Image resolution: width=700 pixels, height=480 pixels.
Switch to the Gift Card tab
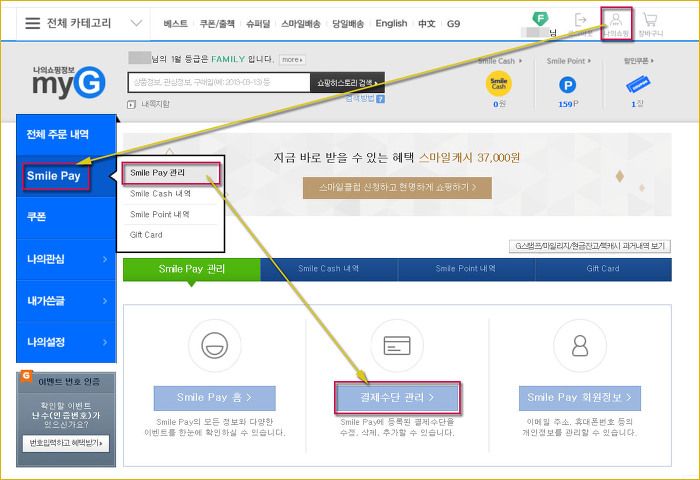click(x=603, y=269)
